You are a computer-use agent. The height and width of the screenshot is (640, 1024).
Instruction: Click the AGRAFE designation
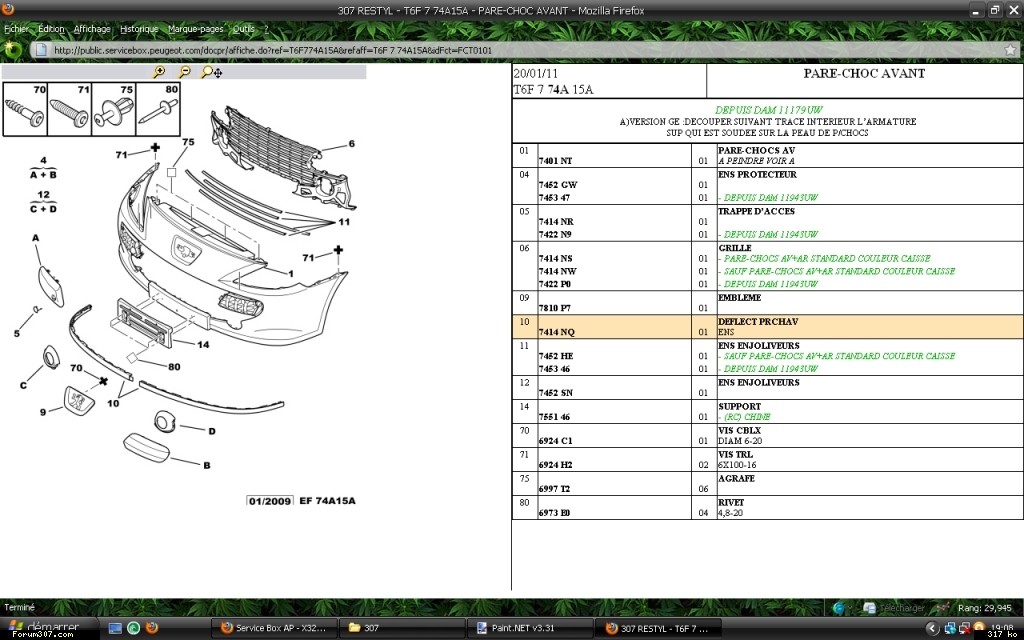tap(736, 478)
